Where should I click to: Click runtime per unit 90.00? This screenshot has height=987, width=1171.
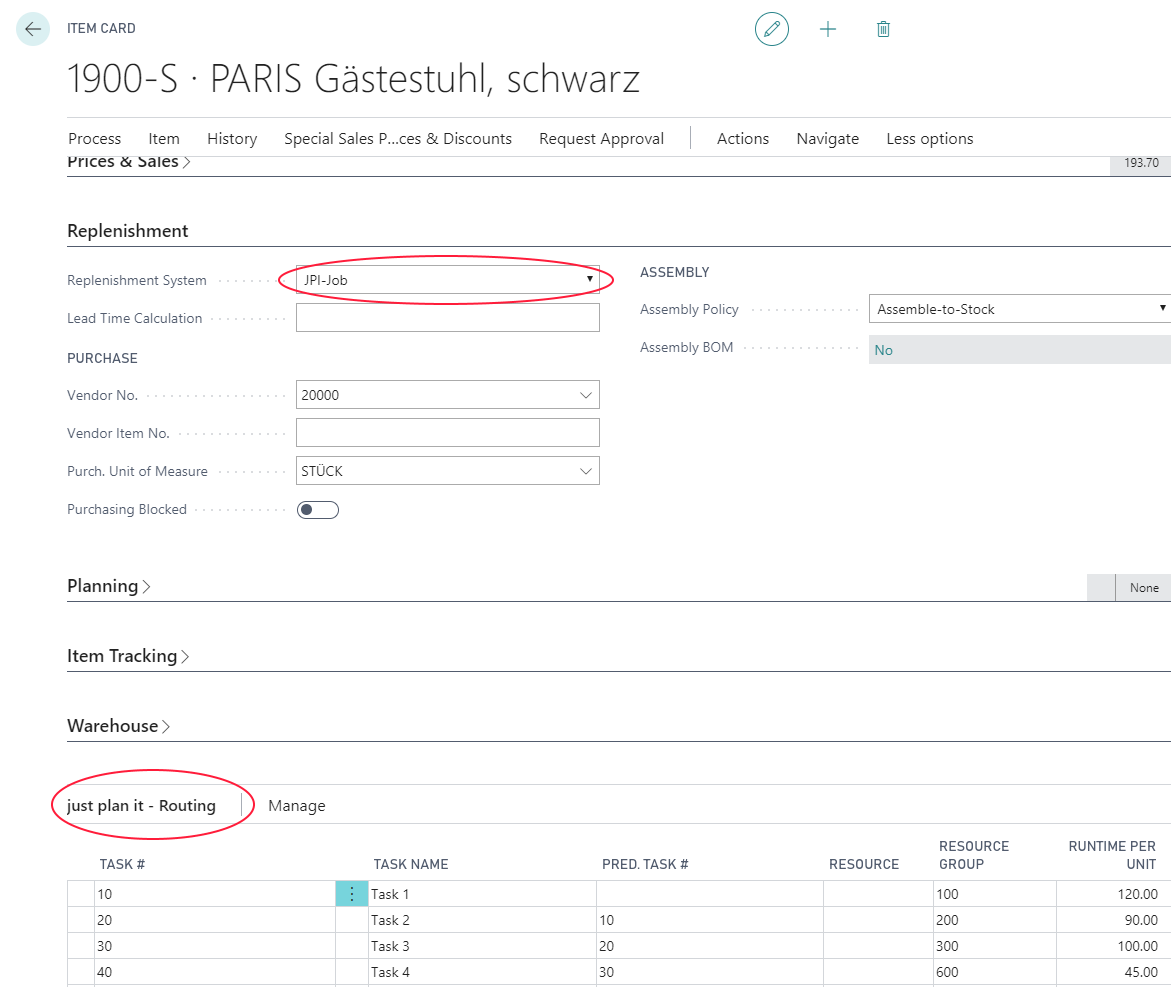(x=1113, y=920)
